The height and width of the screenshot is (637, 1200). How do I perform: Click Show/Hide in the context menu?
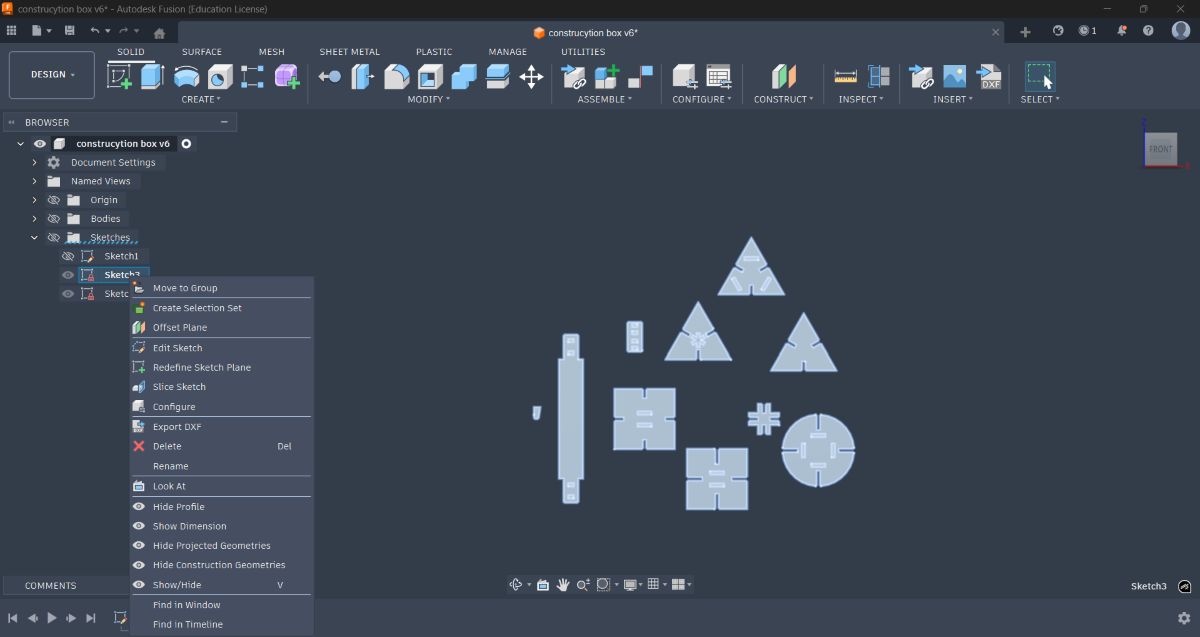[x=175, y=584]
